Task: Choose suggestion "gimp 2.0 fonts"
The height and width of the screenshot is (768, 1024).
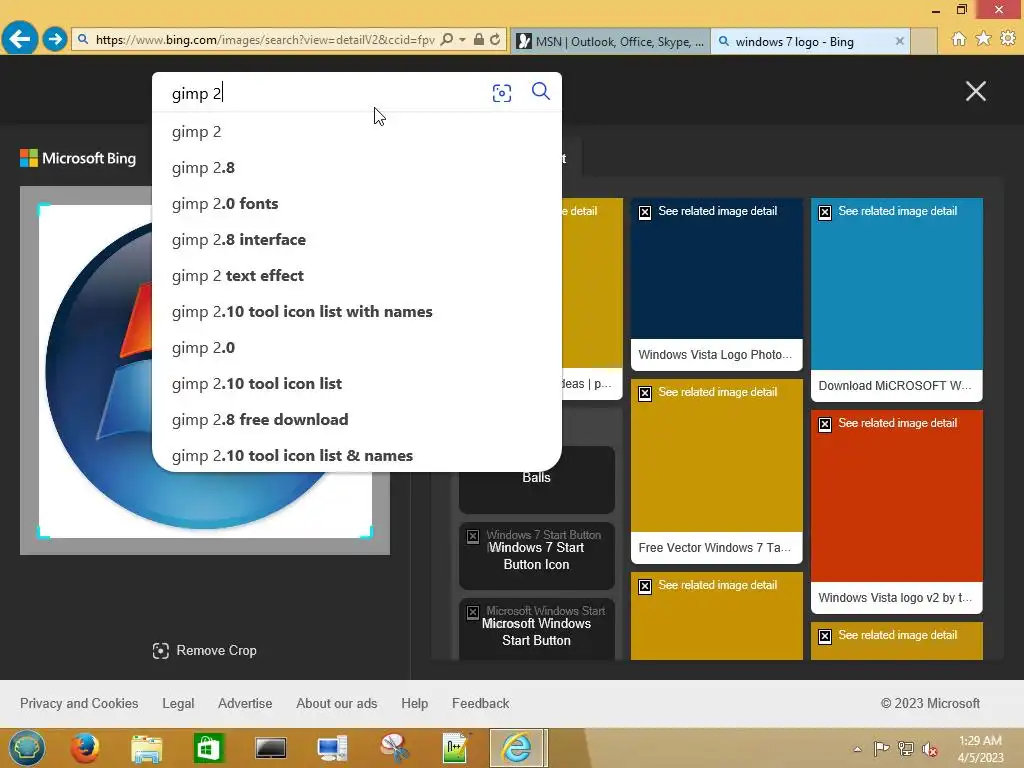Action: click(357, 204)
